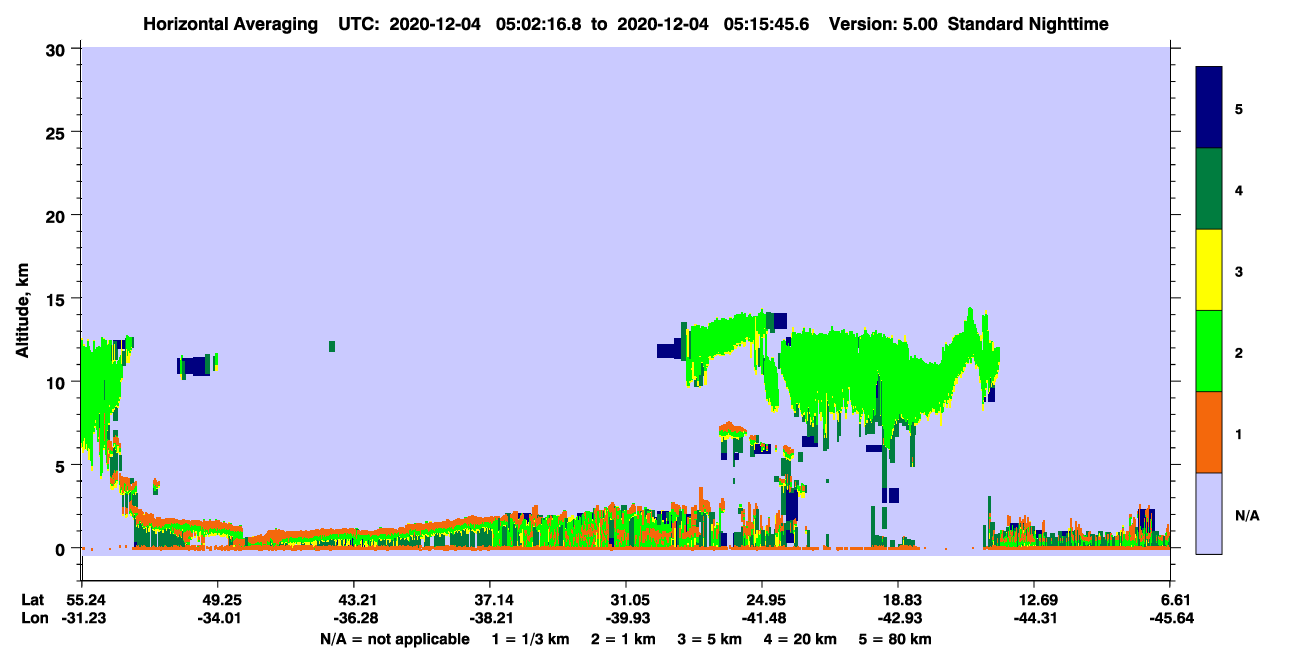This screenshot has height=667, width=1300.
Task: Click the 'Standard Nighttime' label
Action: (1028, 23)
